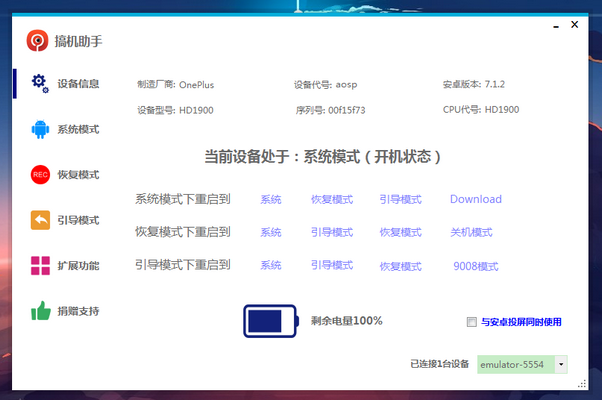Click the green thumbs-up 捐赠支持 icon
Image resolution: width=602 pixels, height=400 pixels.
pyautogui.click(x=40, y=311)
